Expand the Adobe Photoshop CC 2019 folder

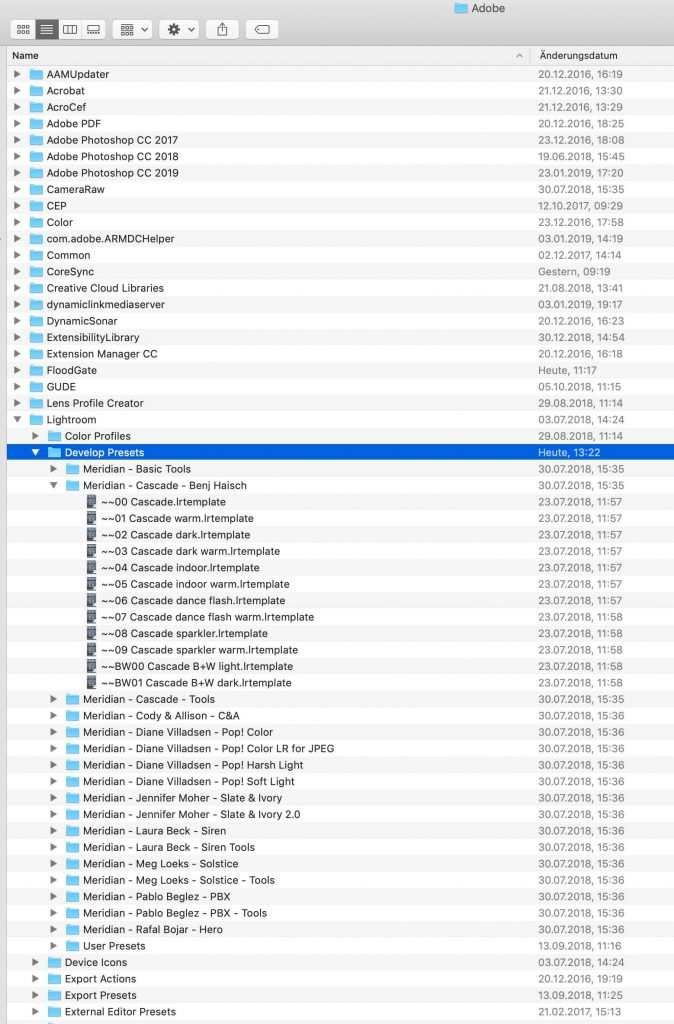tap(18, 173)
